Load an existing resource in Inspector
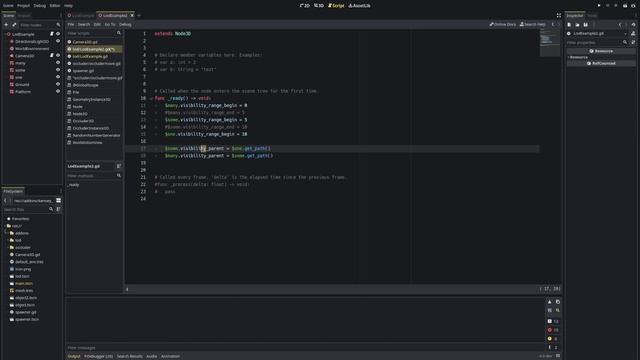The image size is (640, 360). pyautogui.click(x=577, y=25)
